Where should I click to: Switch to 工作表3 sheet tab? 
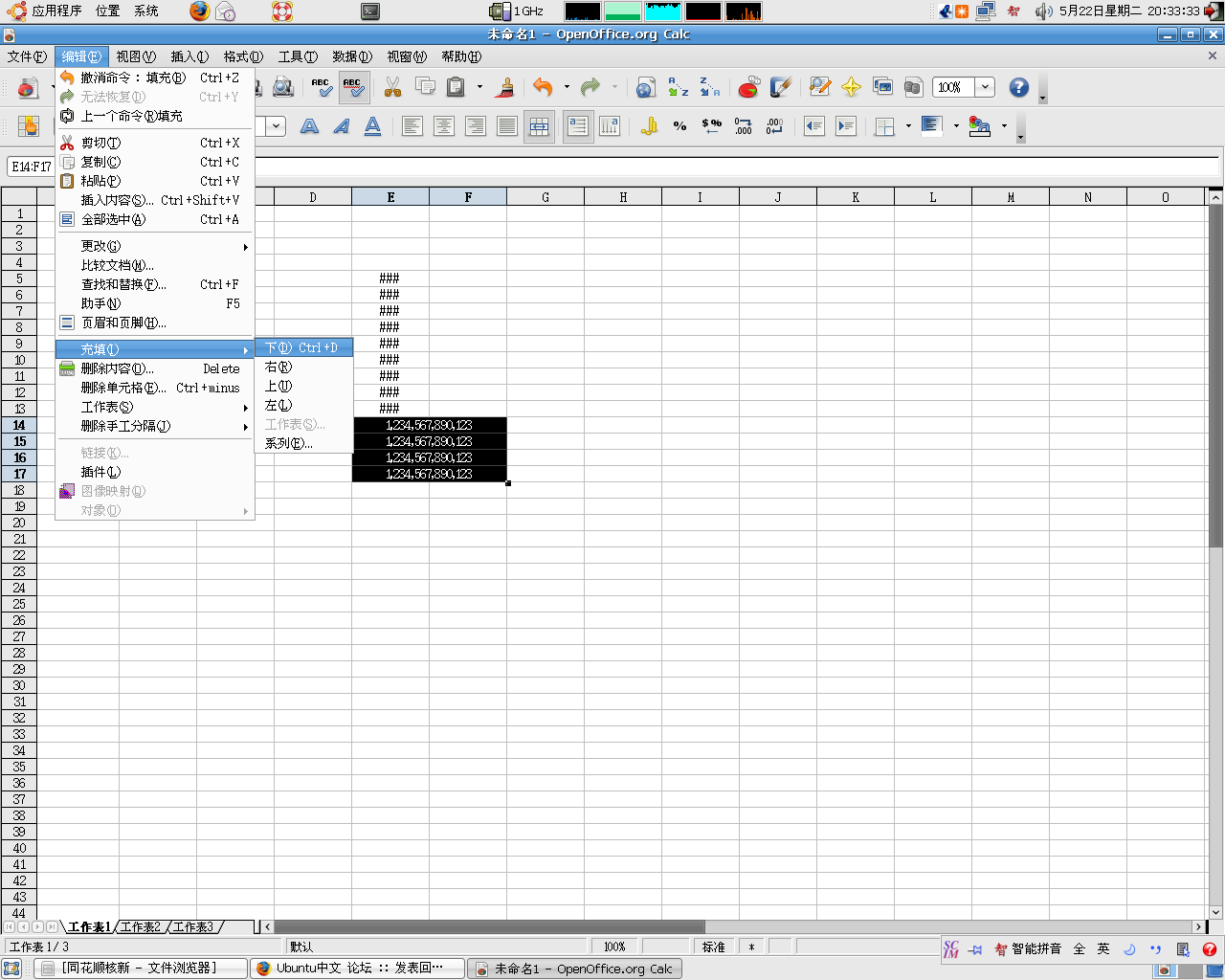[x=193, y=927]
